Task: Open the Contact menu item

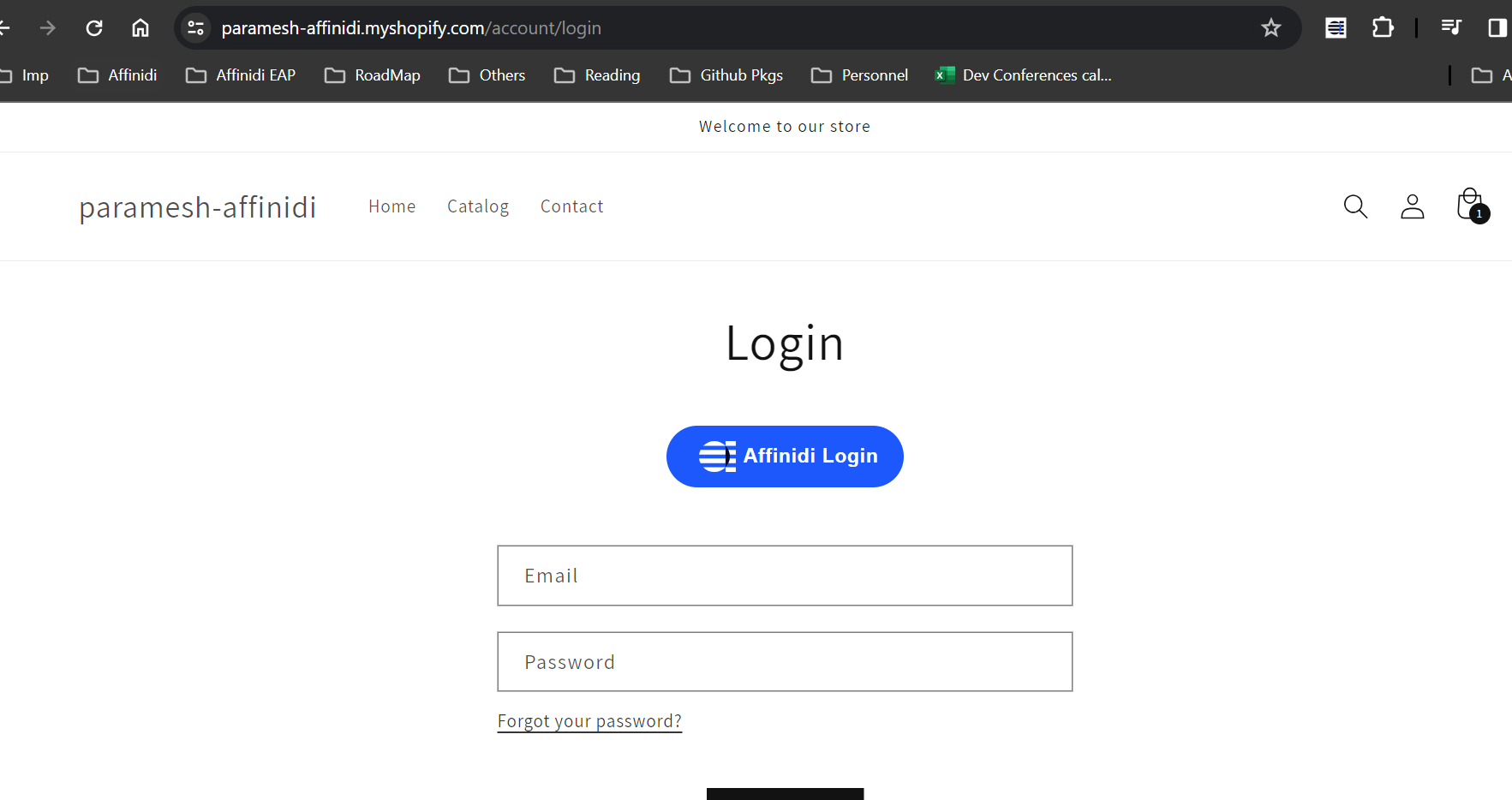Action: [x=572, y=206]
